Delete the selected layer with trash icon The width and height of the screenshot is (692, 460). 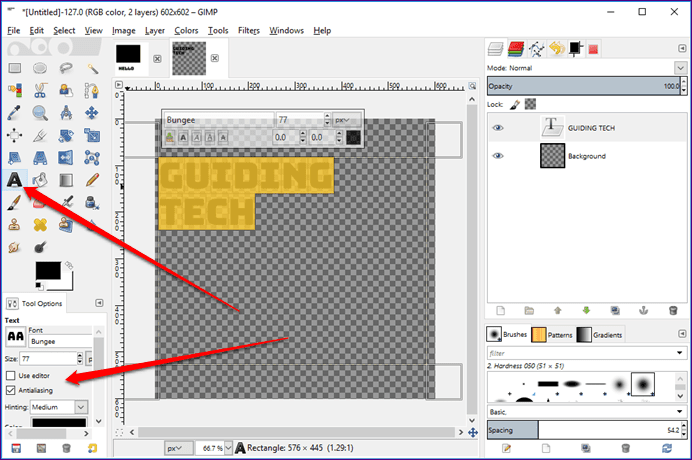point(673,311)
